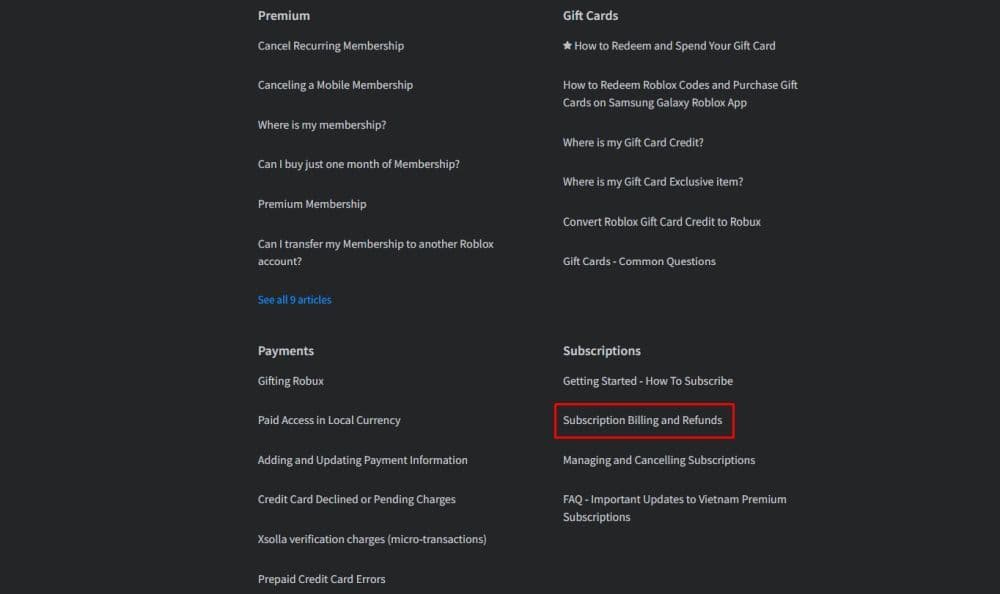Click See all 9 articles under Premium
Viewport: 1000px width, 594px height.
tap(294, 299)
